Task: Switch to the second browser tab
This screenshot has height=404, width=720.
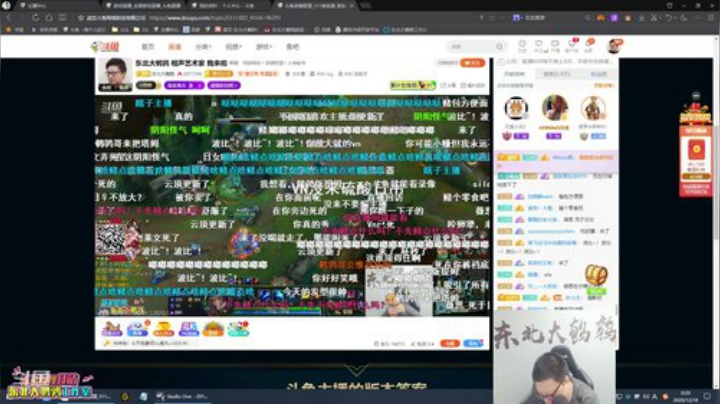Action: point(145,6)
